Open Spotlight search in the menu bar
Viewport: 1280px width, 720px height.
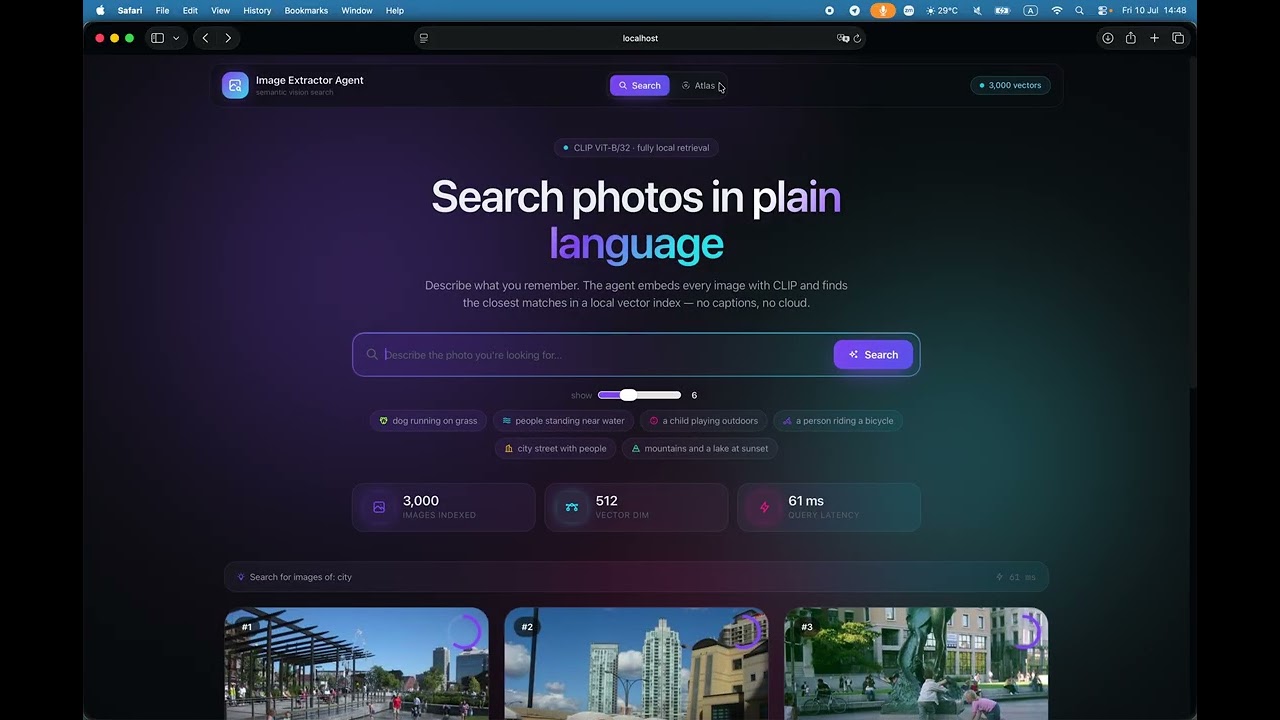(1079, 10)
